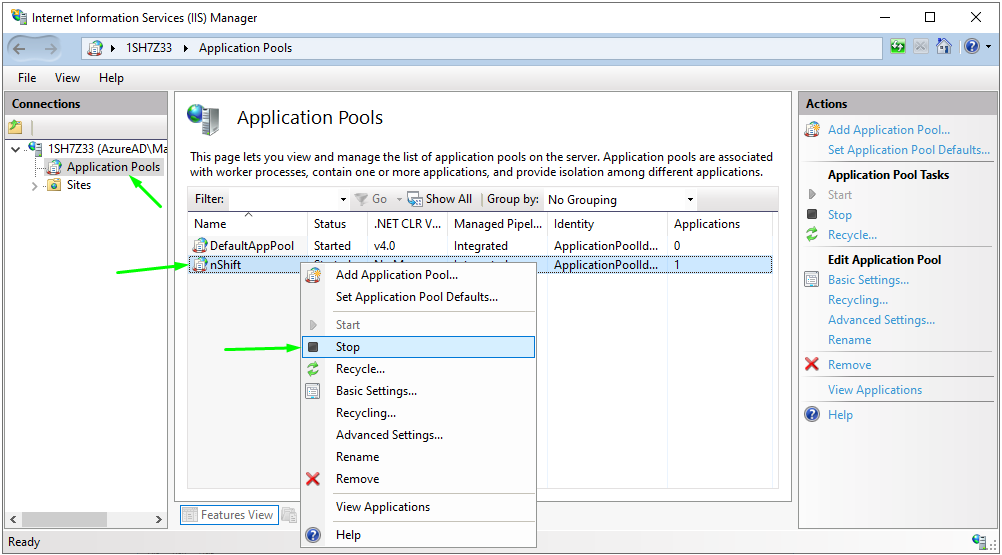Image resolution: width=1002 pixels, height=555 pixels.
Task: Click the Help question icon in Actions pane
Action: click(x=812, y=415)
